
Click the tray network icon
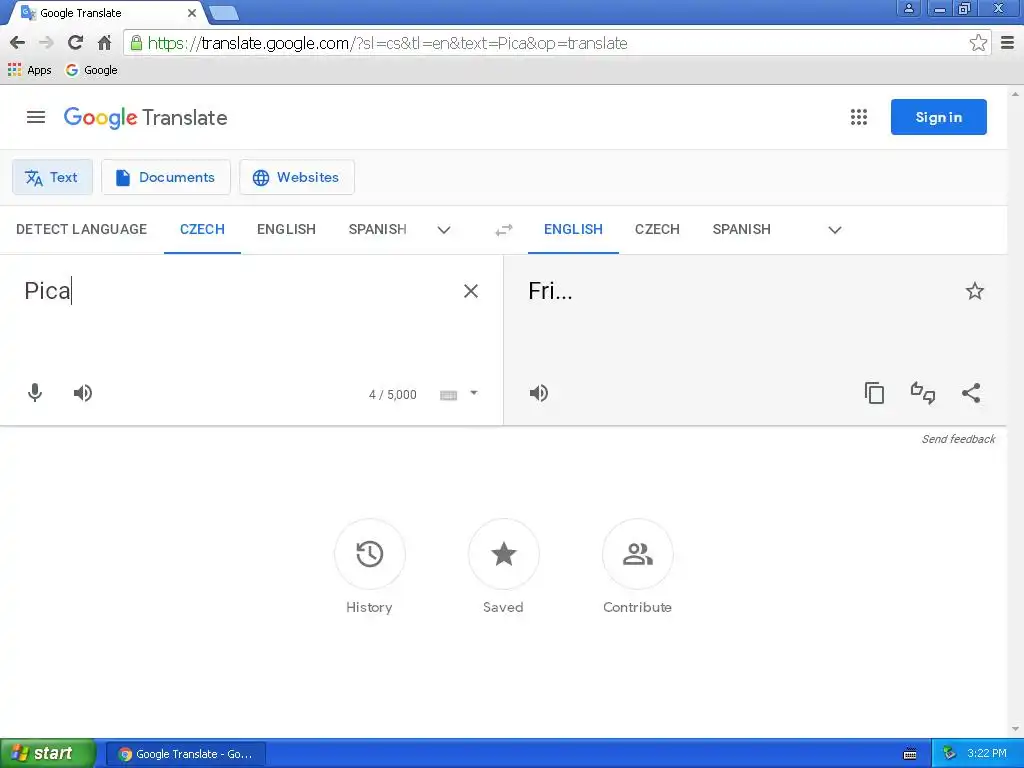950,754
